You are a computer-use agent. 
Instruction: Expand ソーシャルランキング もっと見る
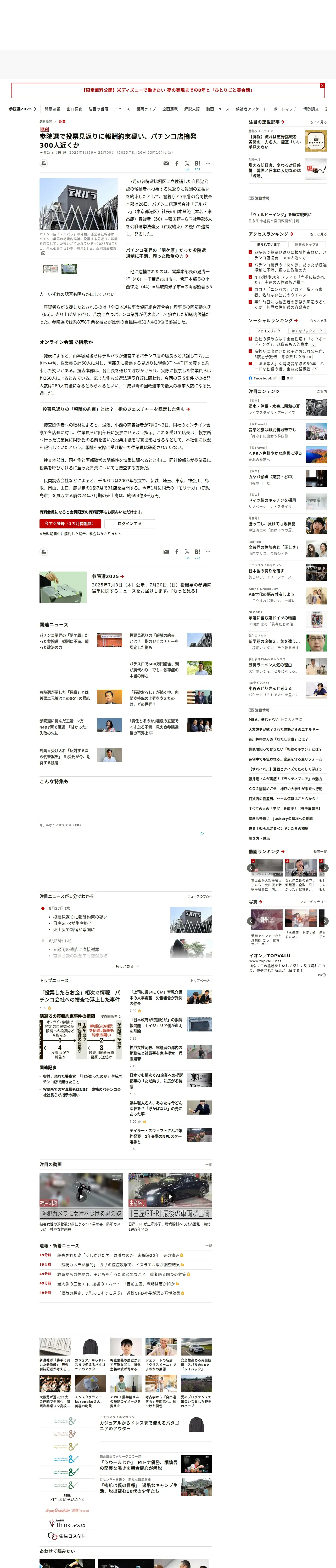tap(318, 320)
